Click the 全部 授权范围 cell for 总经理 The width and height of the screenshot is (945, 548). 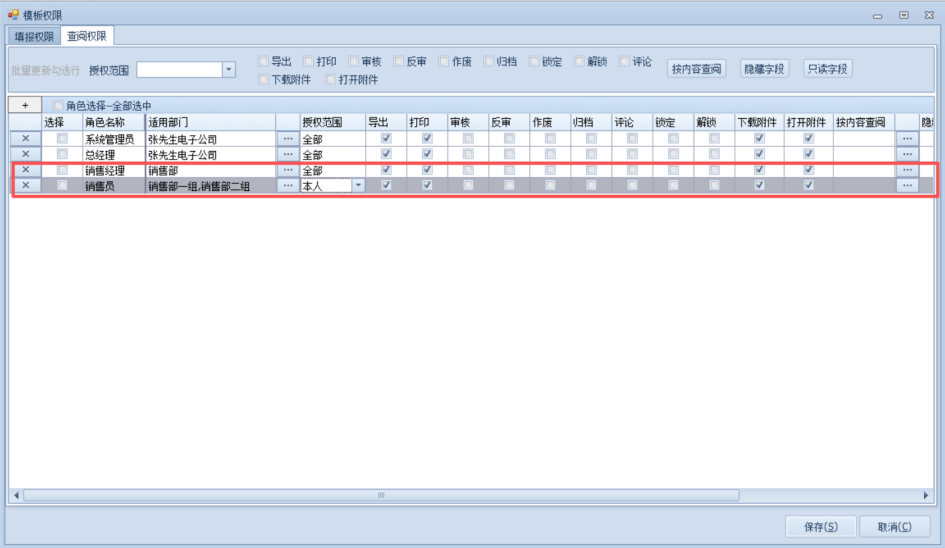331,154
